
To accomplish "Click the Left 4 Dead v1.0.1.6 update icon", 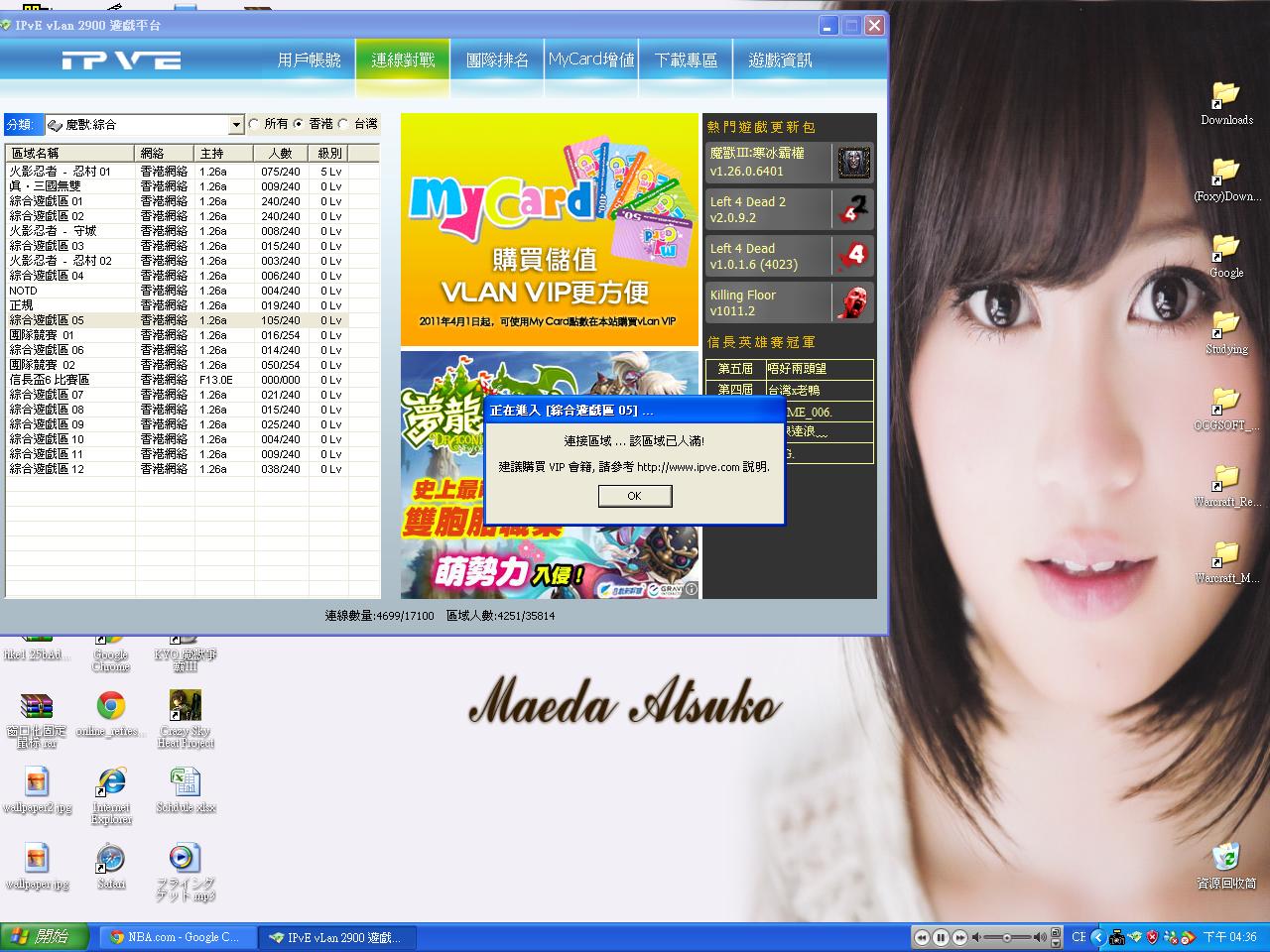I will click(853, 256).
